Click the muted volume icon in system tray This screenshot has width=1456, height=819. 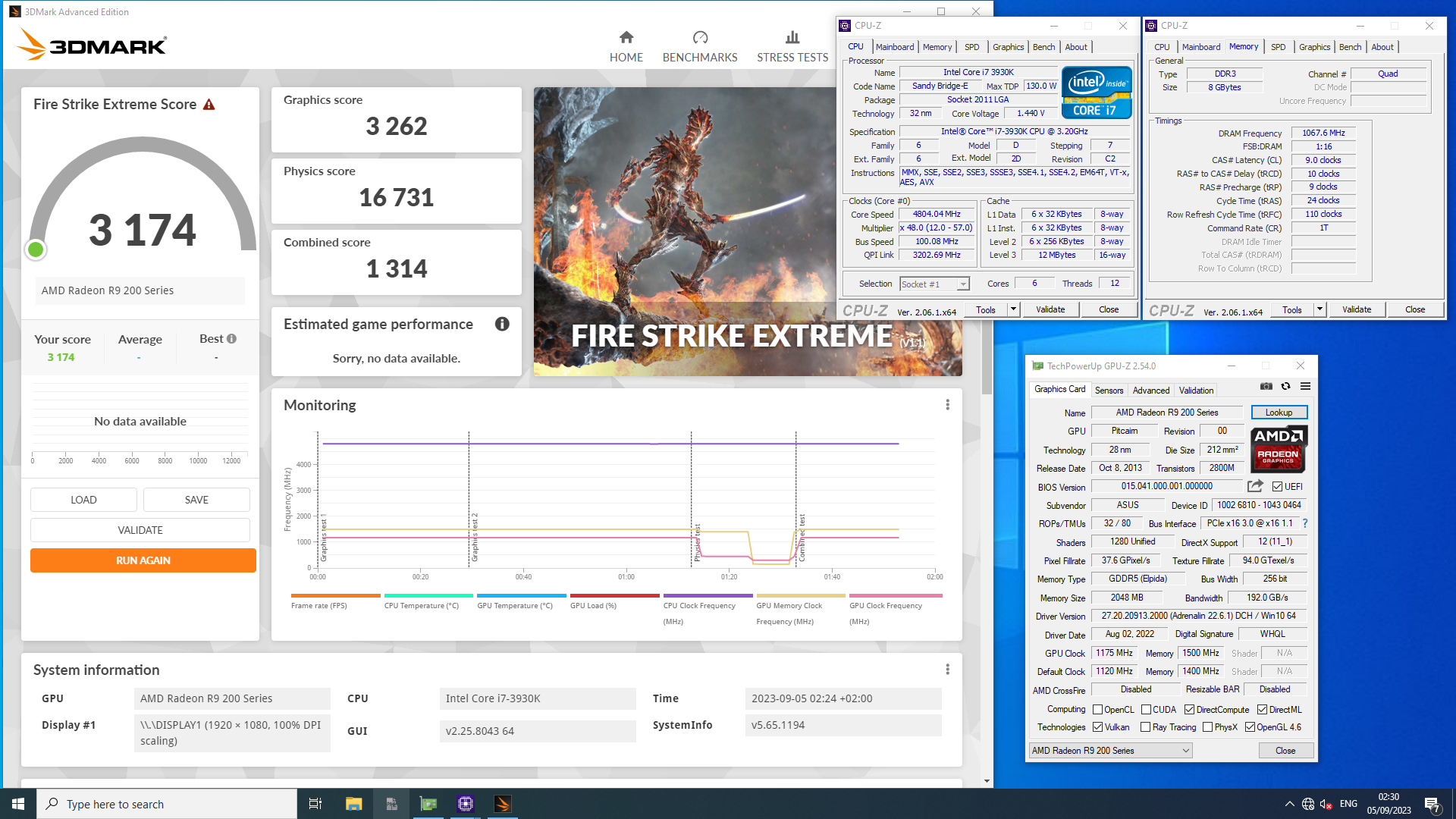tap(1326, 804)
